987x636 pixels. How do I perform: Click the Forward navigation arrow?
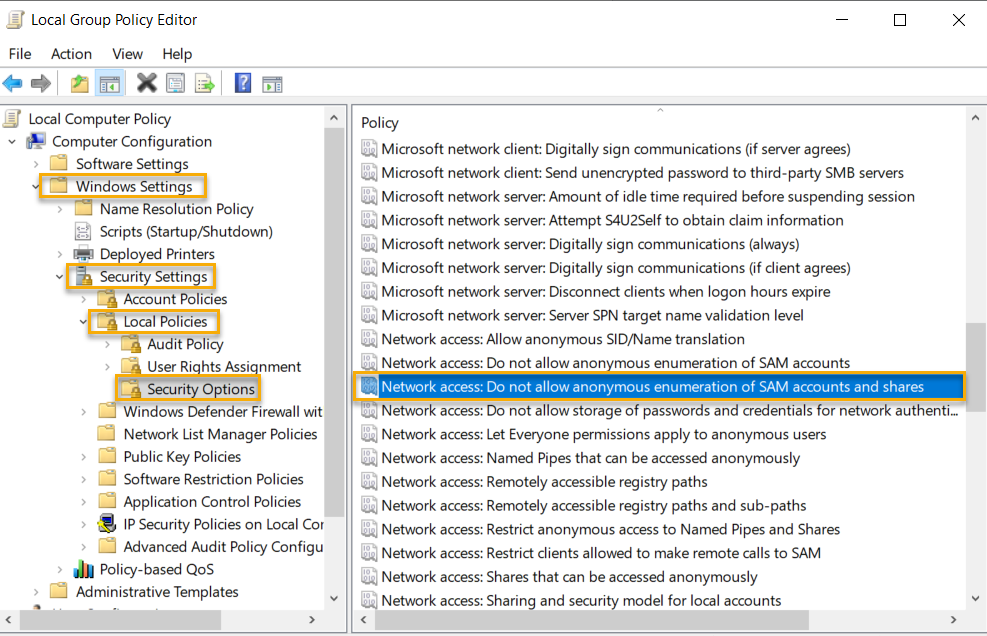40,83
